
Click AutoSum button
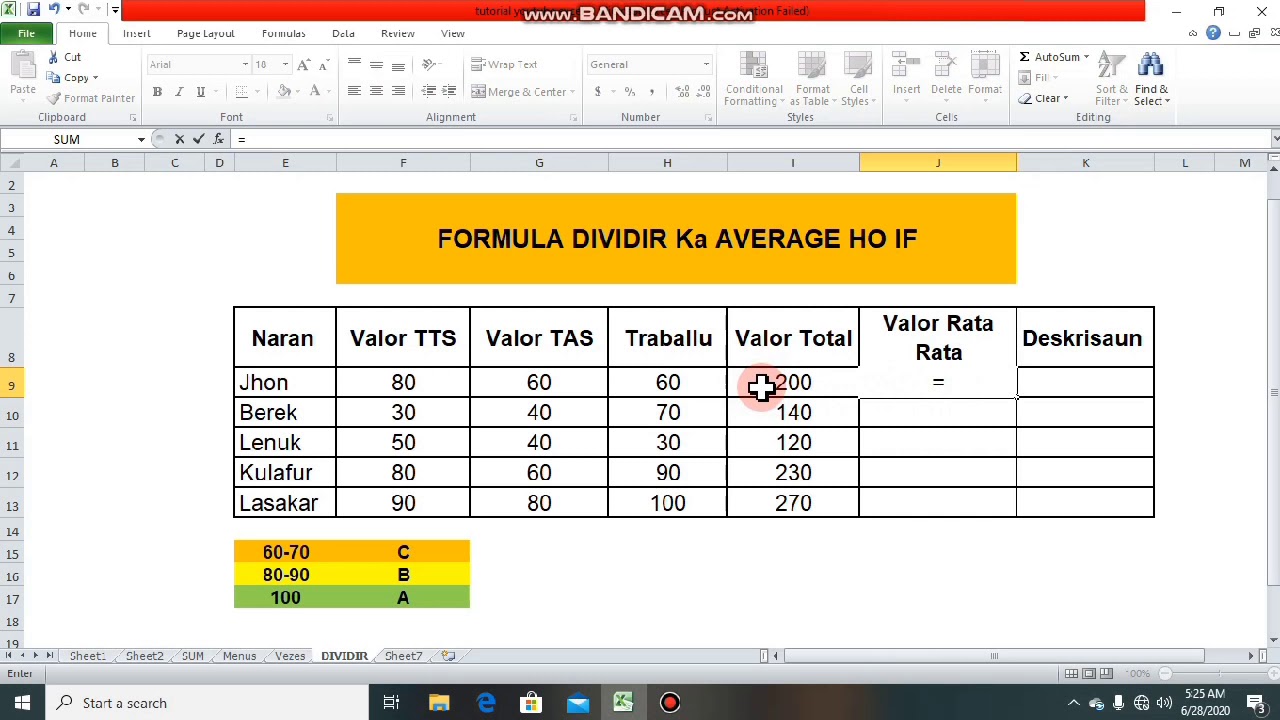[x=1049, y=57]
